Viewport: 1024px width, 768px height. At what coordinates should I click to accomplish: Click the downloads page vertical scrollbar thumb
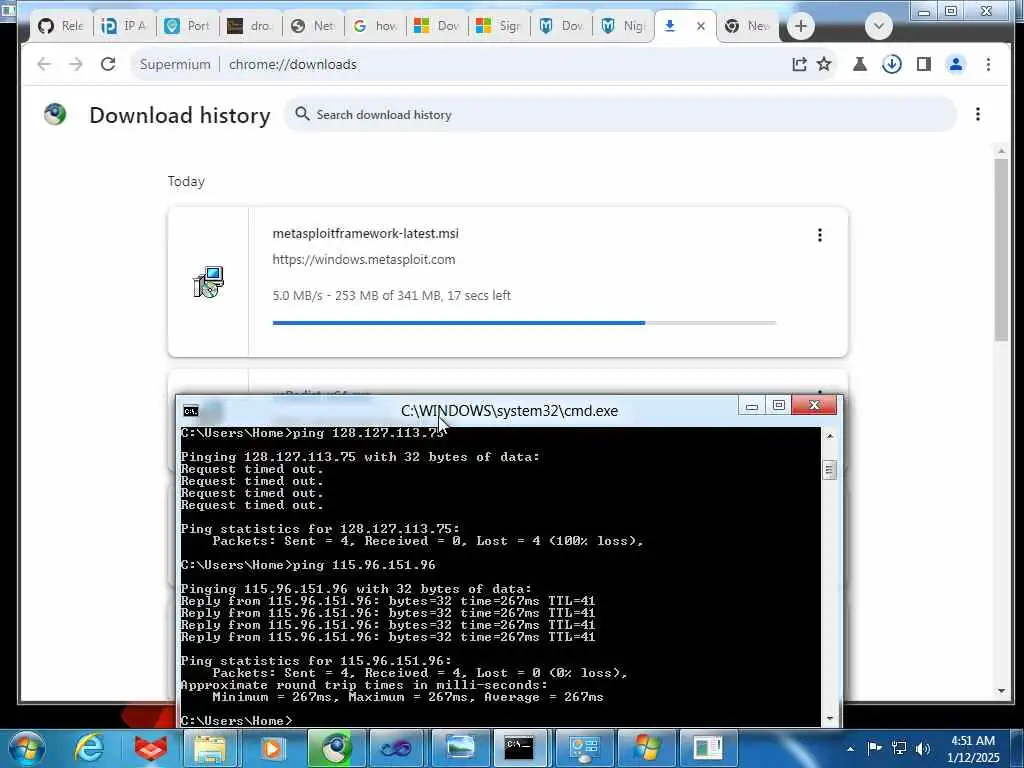pos(1002,248)
